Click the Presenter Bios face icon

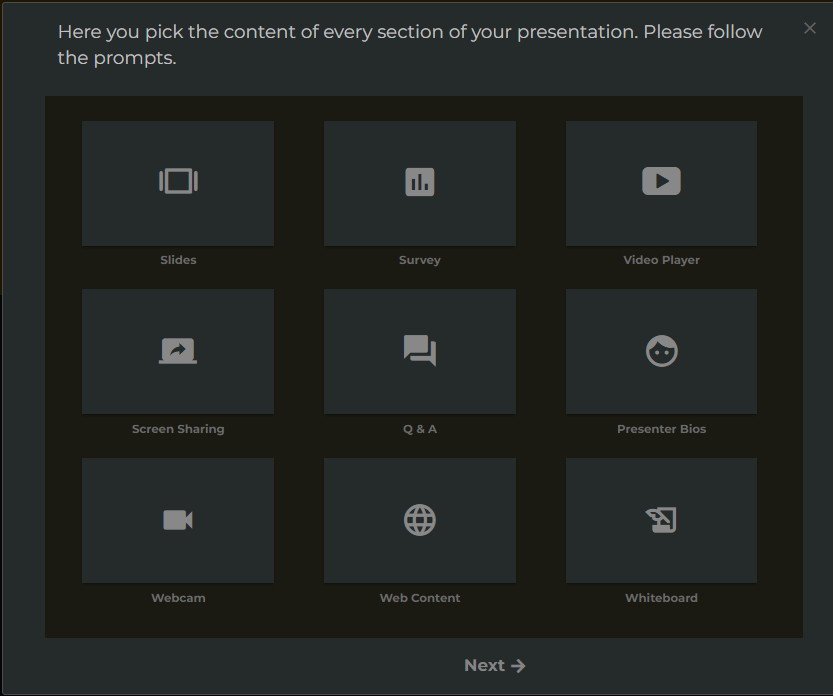coord(661,350)
